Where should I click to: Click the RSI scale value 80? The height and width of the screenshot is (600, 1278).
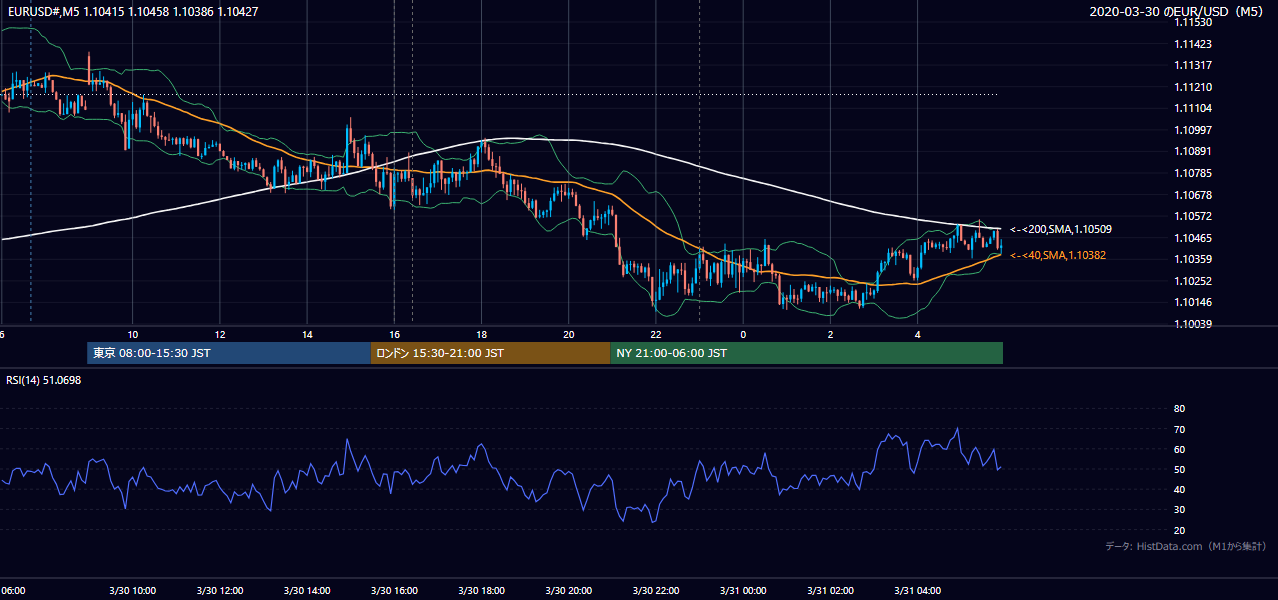click(x=1179, y=409)
